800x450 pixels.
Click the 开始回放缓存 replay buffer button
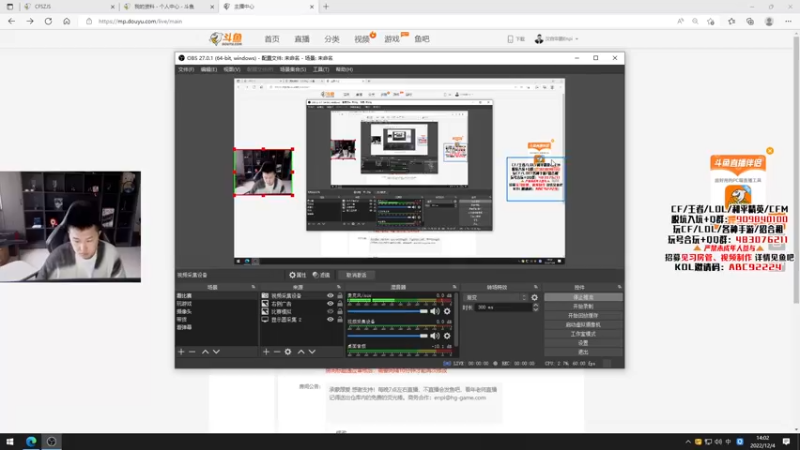583,315
